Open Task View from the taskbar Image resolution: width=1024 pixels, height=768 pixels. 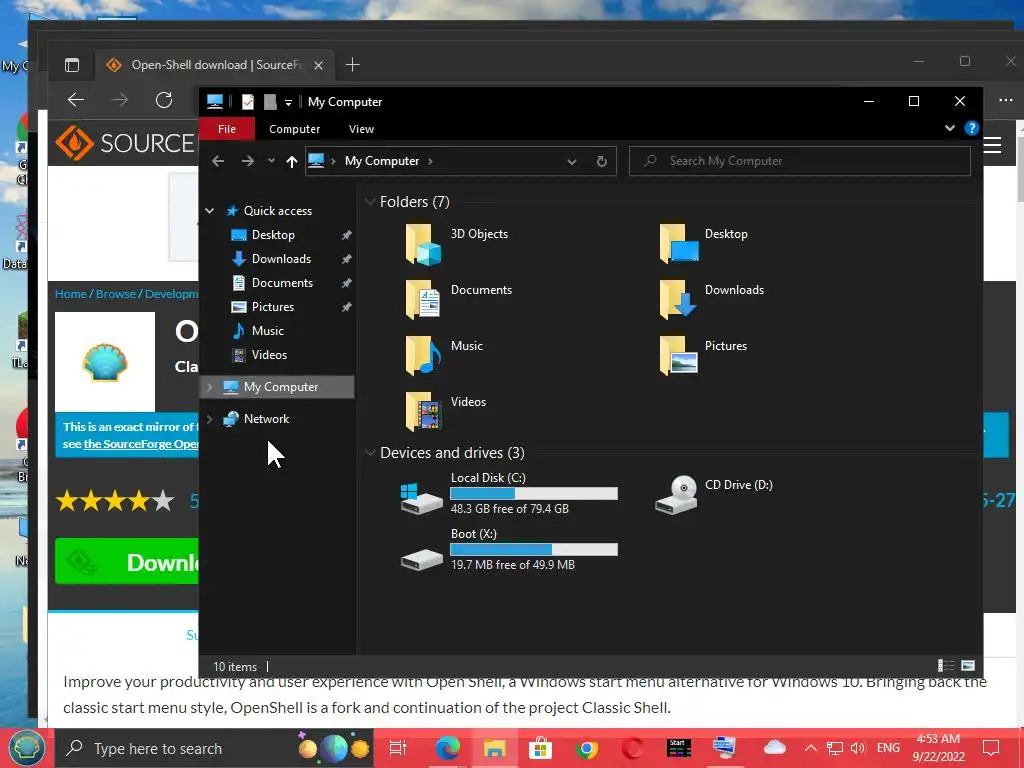click(x=398, y=748)
